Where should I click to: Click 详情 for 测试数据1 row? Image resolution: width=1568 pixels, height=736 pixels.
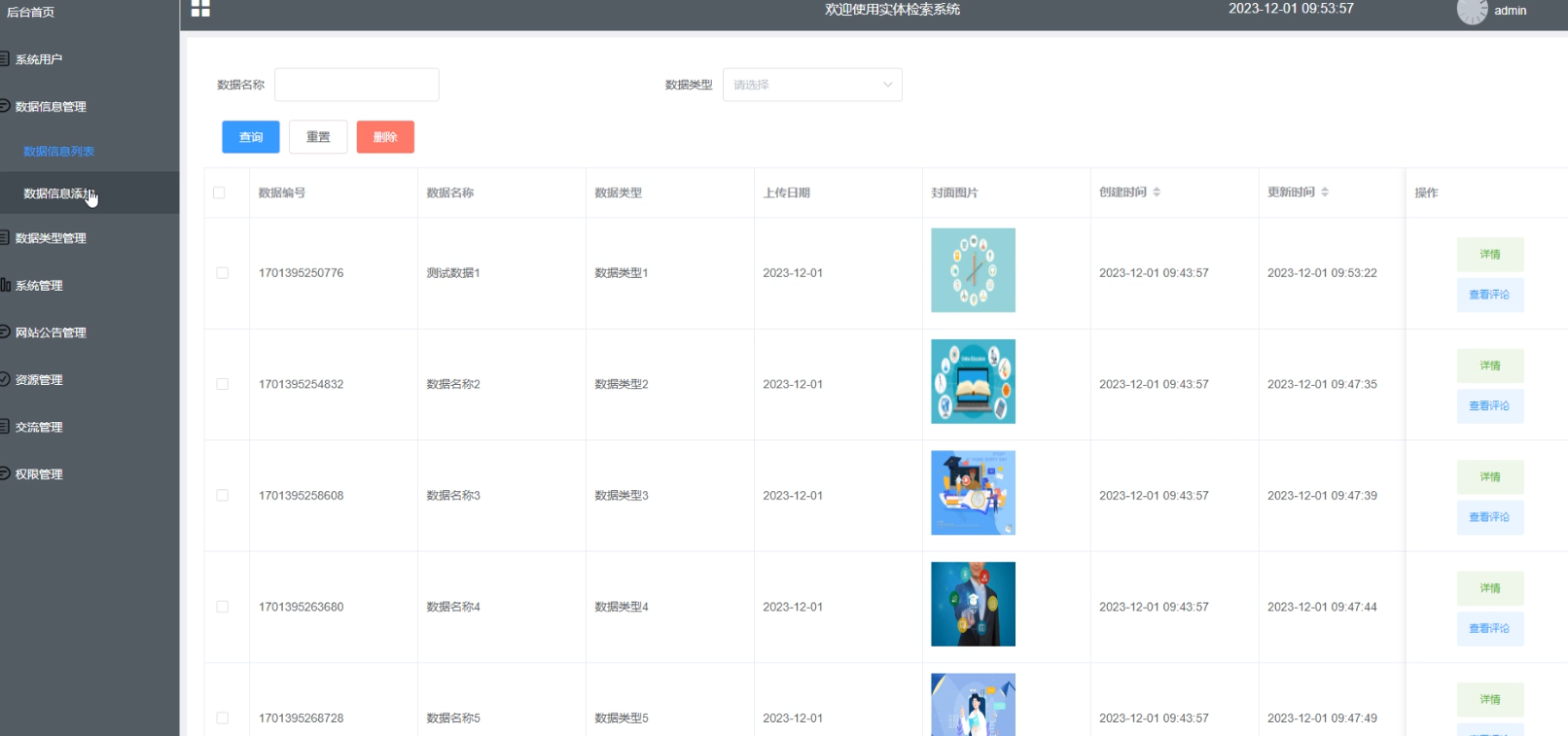click(x=1490, y=254)
